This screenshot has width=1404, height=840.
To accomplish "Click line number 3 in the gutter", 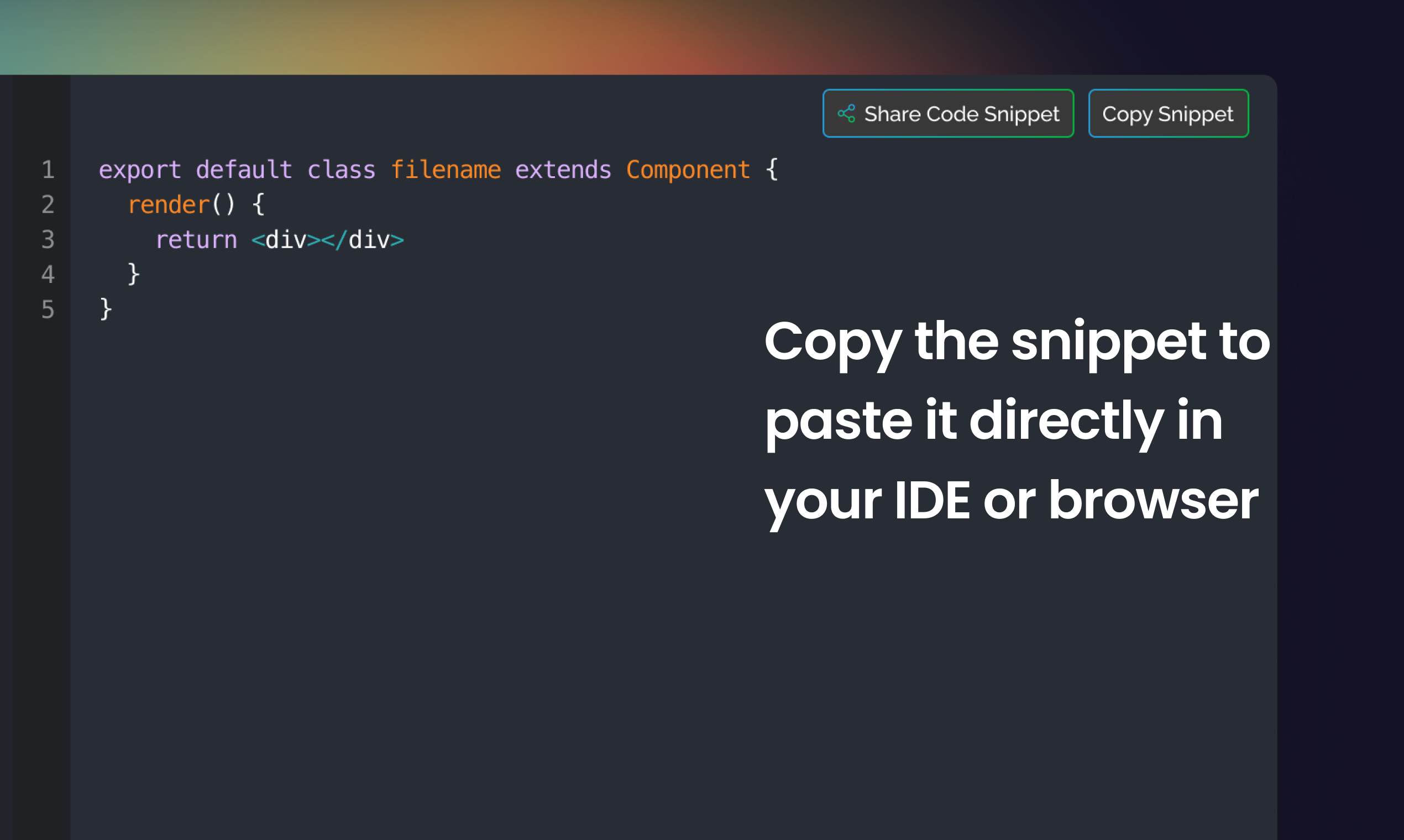I will tap(48, 240).
